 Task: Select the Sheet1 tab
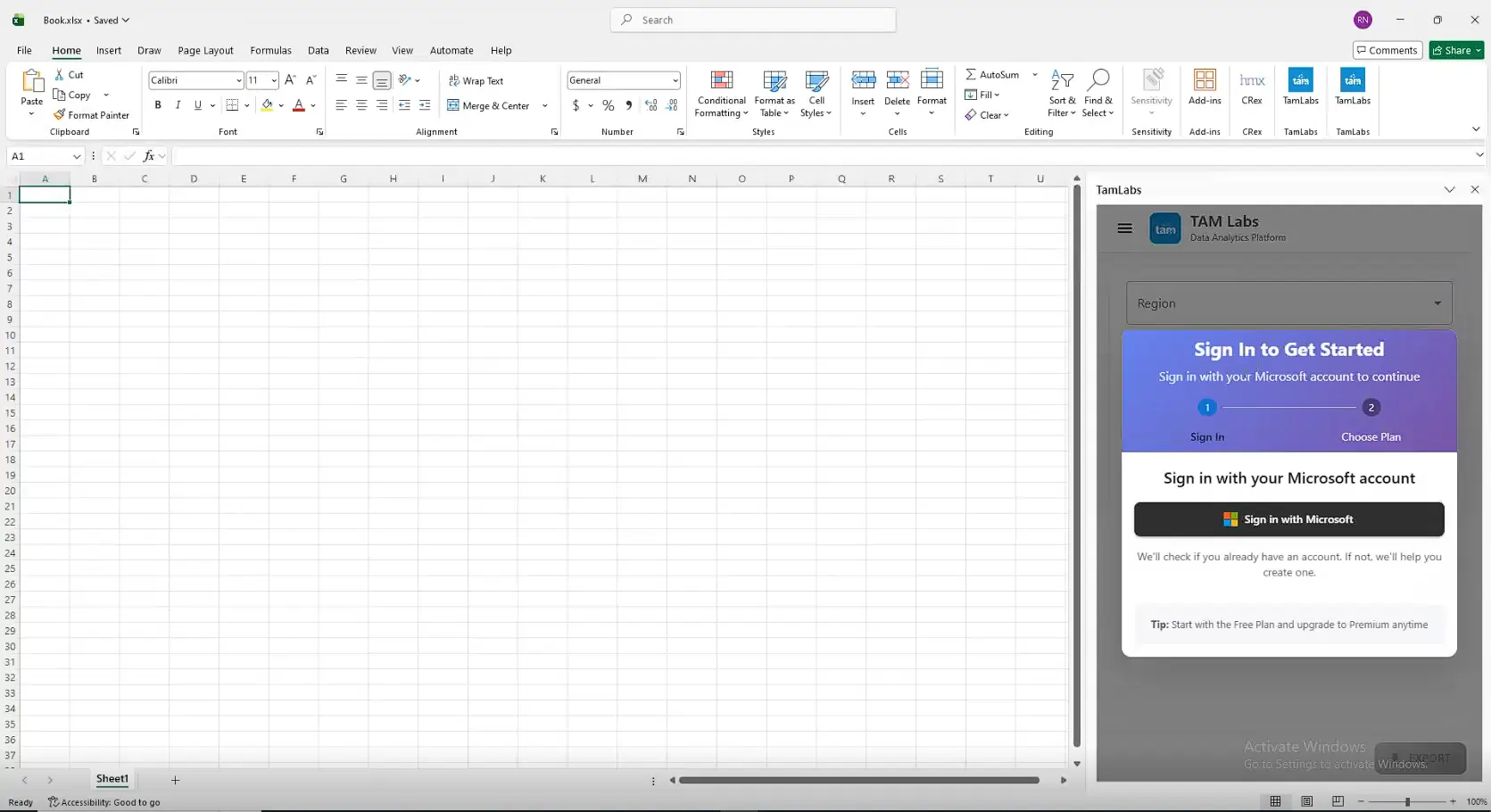pyautogui.click(x=112, y=779)
